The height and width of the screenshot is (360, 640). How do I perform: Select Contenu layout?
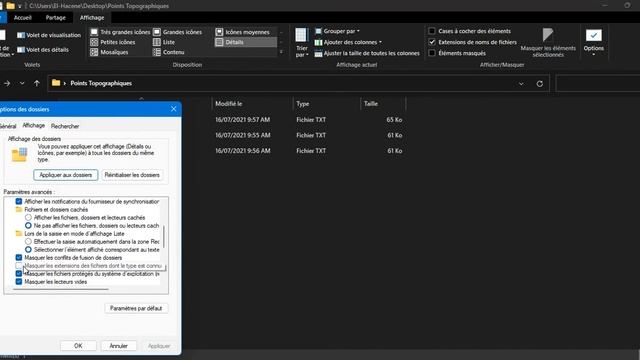click(169, 52)
